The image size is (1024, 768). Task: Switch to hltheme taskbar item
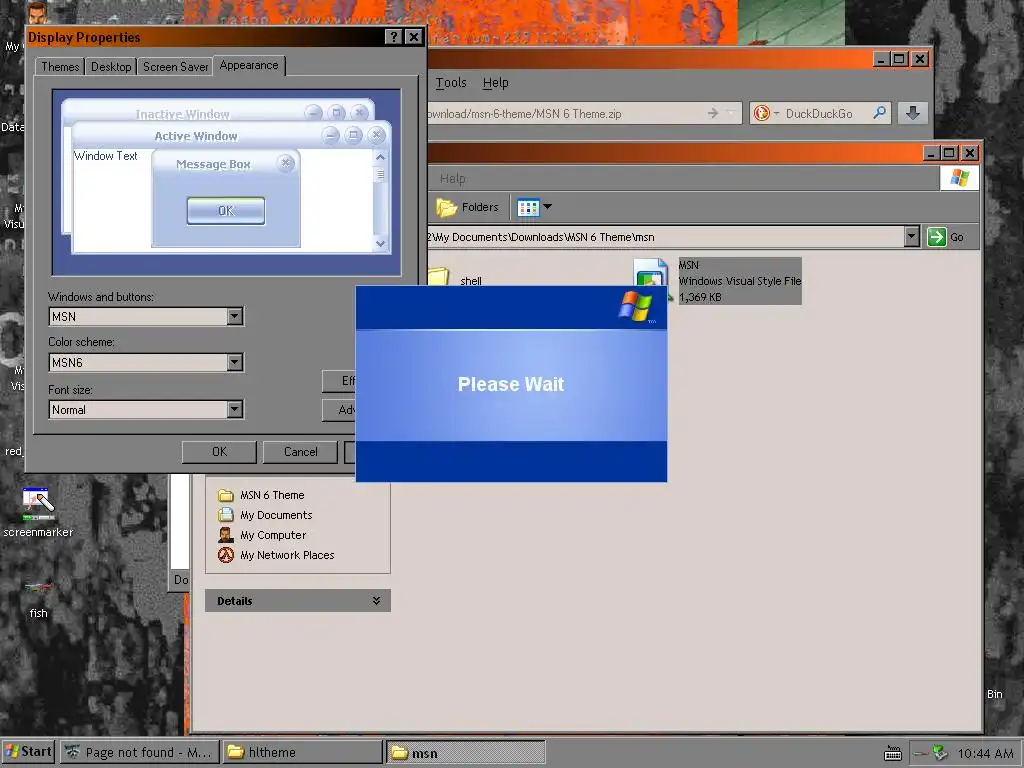302,752
